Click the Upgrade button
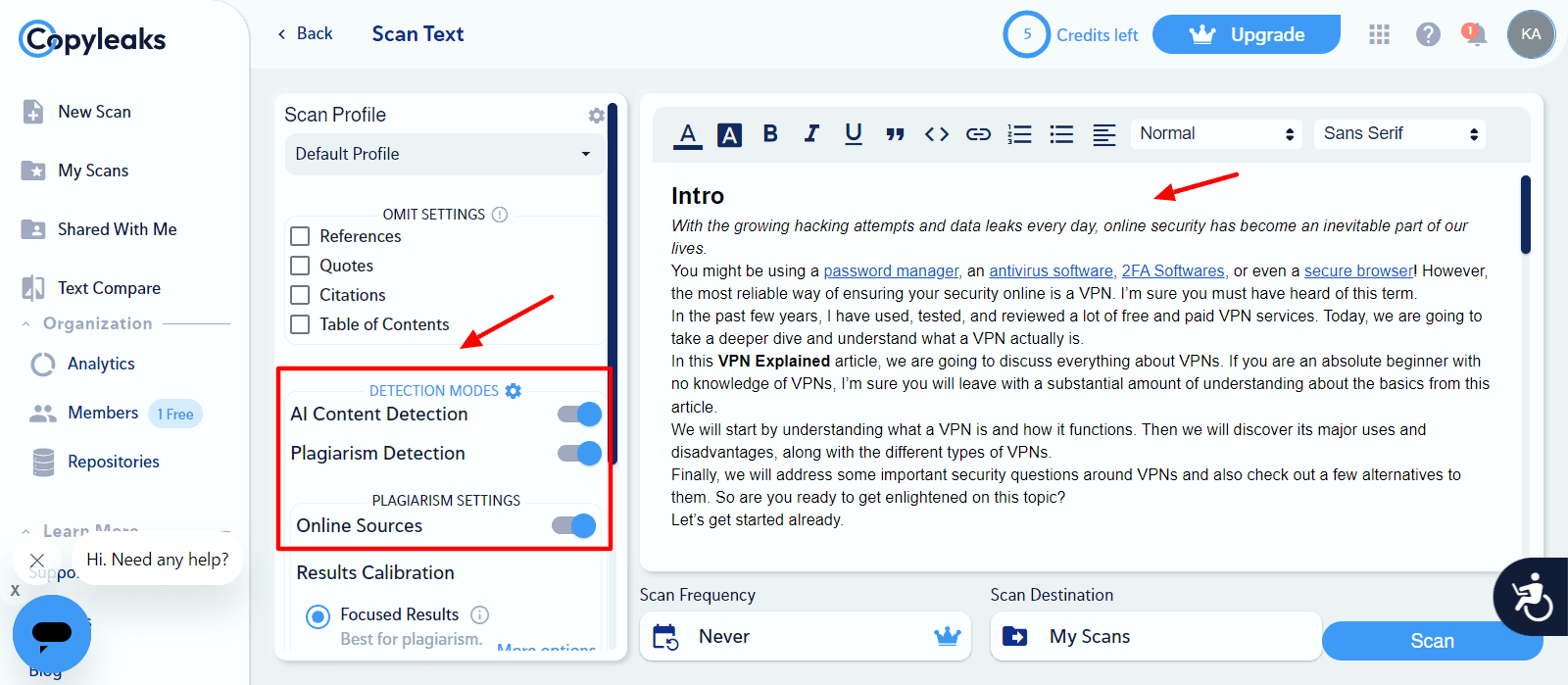The image size is (1568, 685). pos(1246,35)
